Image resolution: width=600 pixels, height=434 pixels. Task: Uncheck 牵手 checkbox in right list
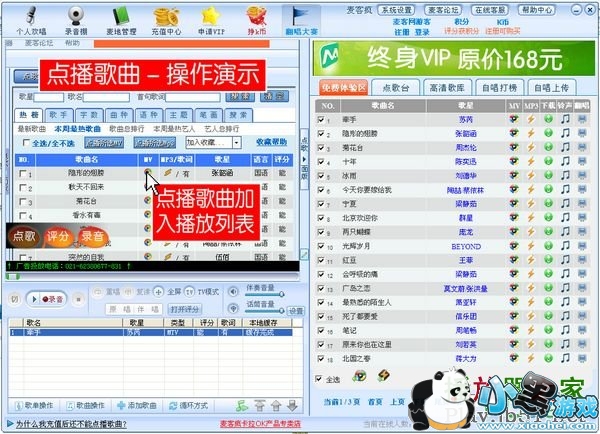(321, 119)
